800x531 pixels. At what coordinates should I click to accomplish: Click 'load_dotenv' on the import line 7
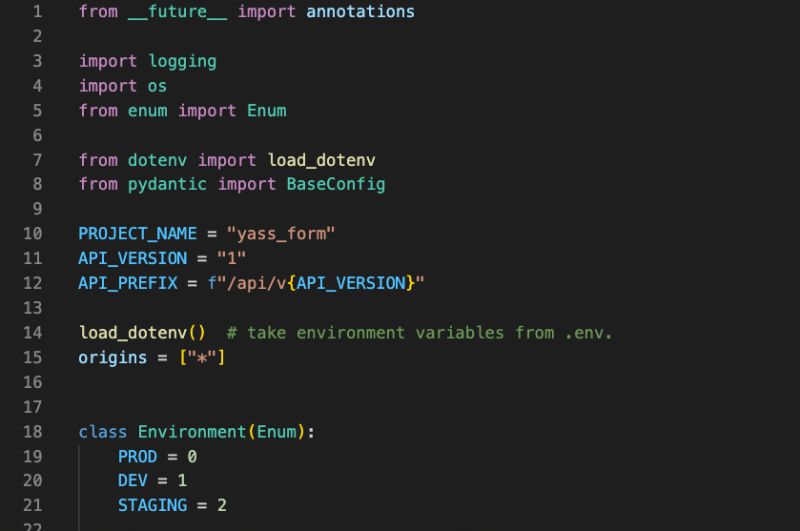tap(321, 160)
